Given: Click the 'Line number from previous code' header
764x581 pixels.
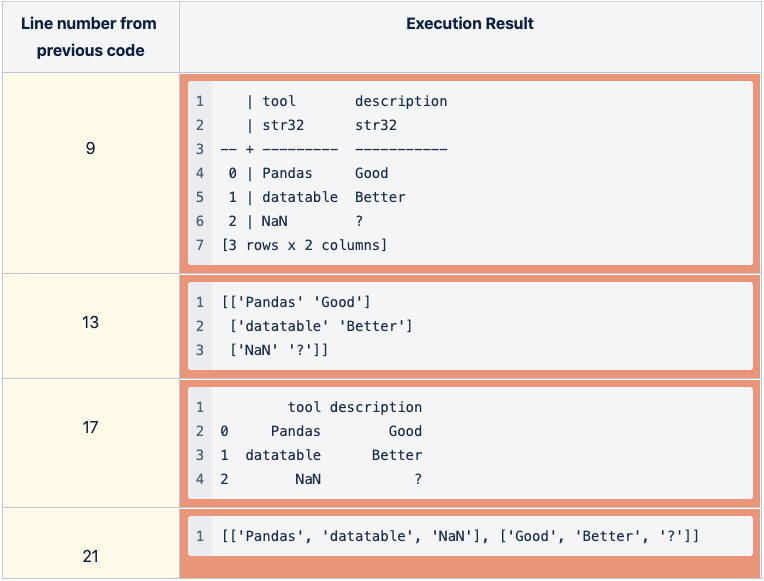Looking at the screenshot, I should tap(90, 37).
